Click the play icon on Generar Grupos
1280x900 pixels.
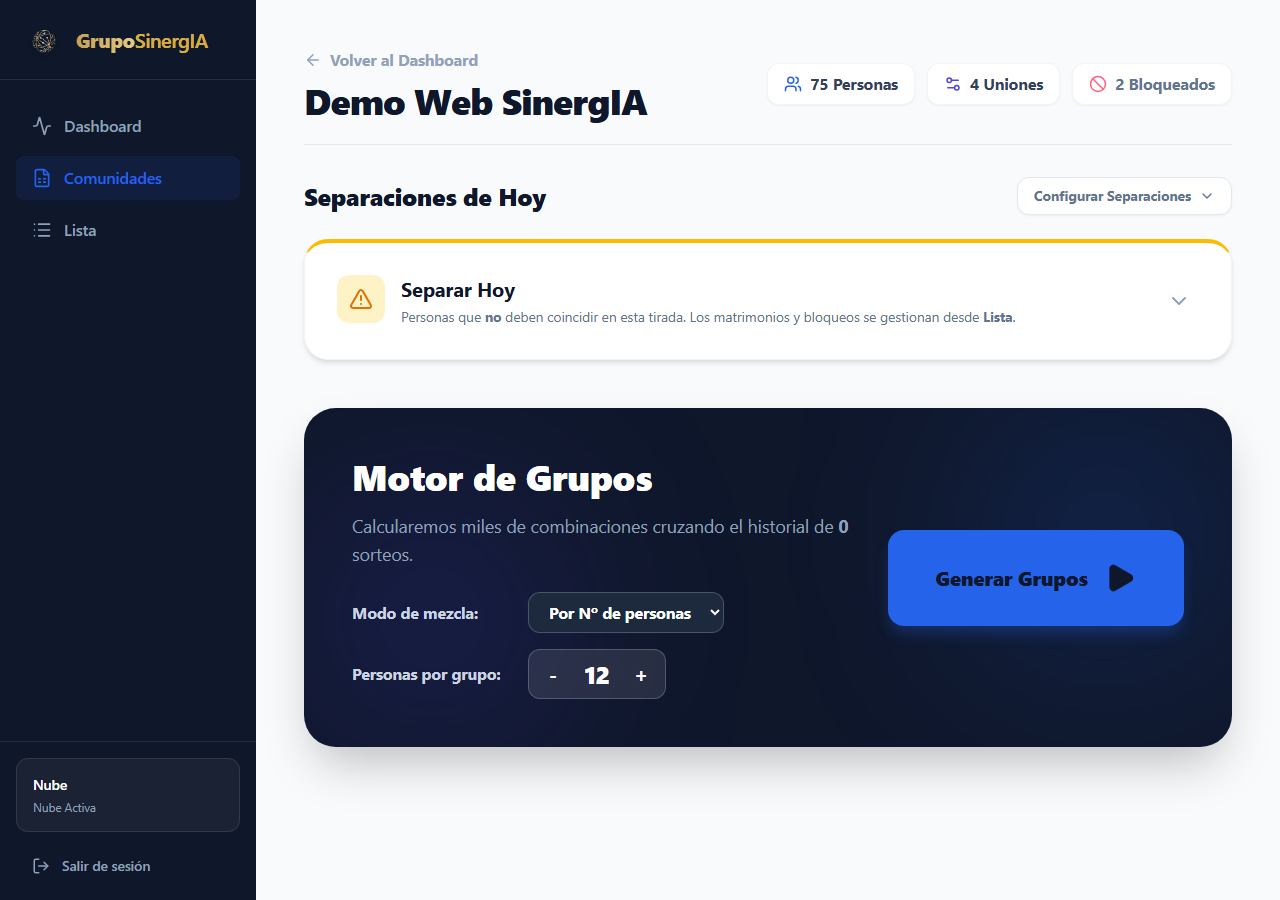pos(1121,578)
